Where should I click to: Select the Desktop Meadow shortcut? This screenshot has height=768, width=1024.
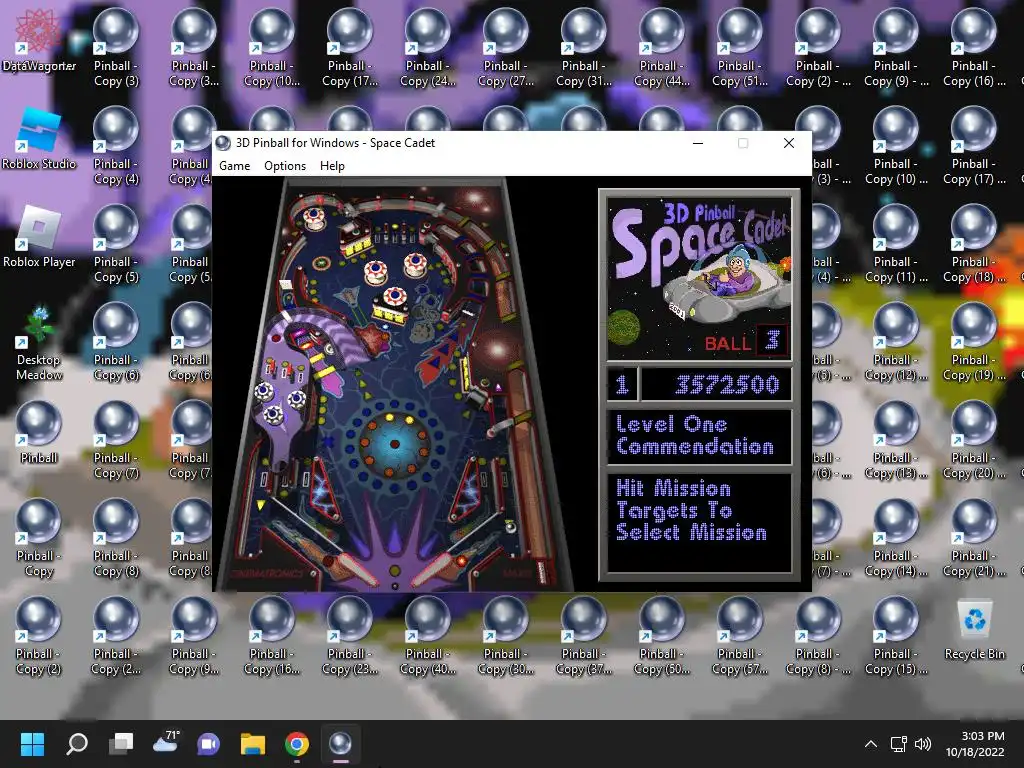pyautogui.click(x=39, y=343)
